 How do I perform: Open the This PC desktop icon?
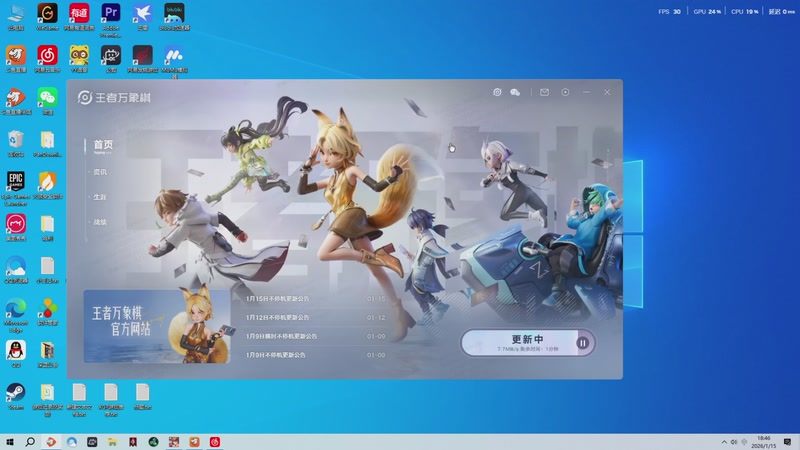click(x=16, y=17)
